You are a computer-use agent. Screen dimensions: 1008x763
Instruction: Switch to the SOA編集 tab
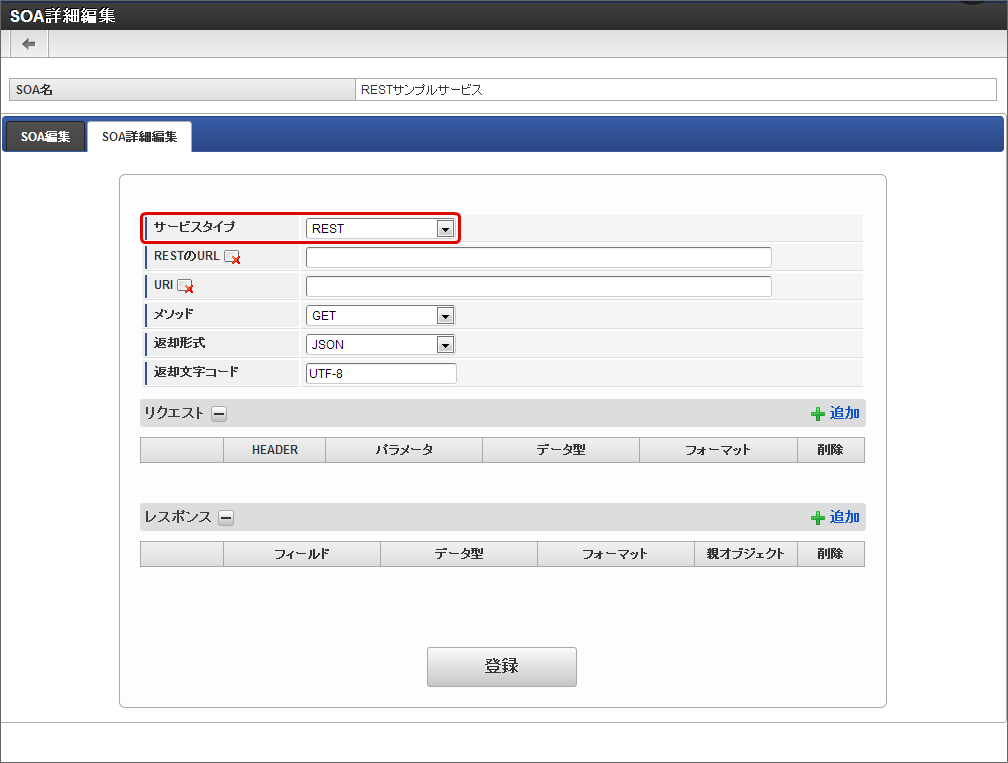[45, 136]
